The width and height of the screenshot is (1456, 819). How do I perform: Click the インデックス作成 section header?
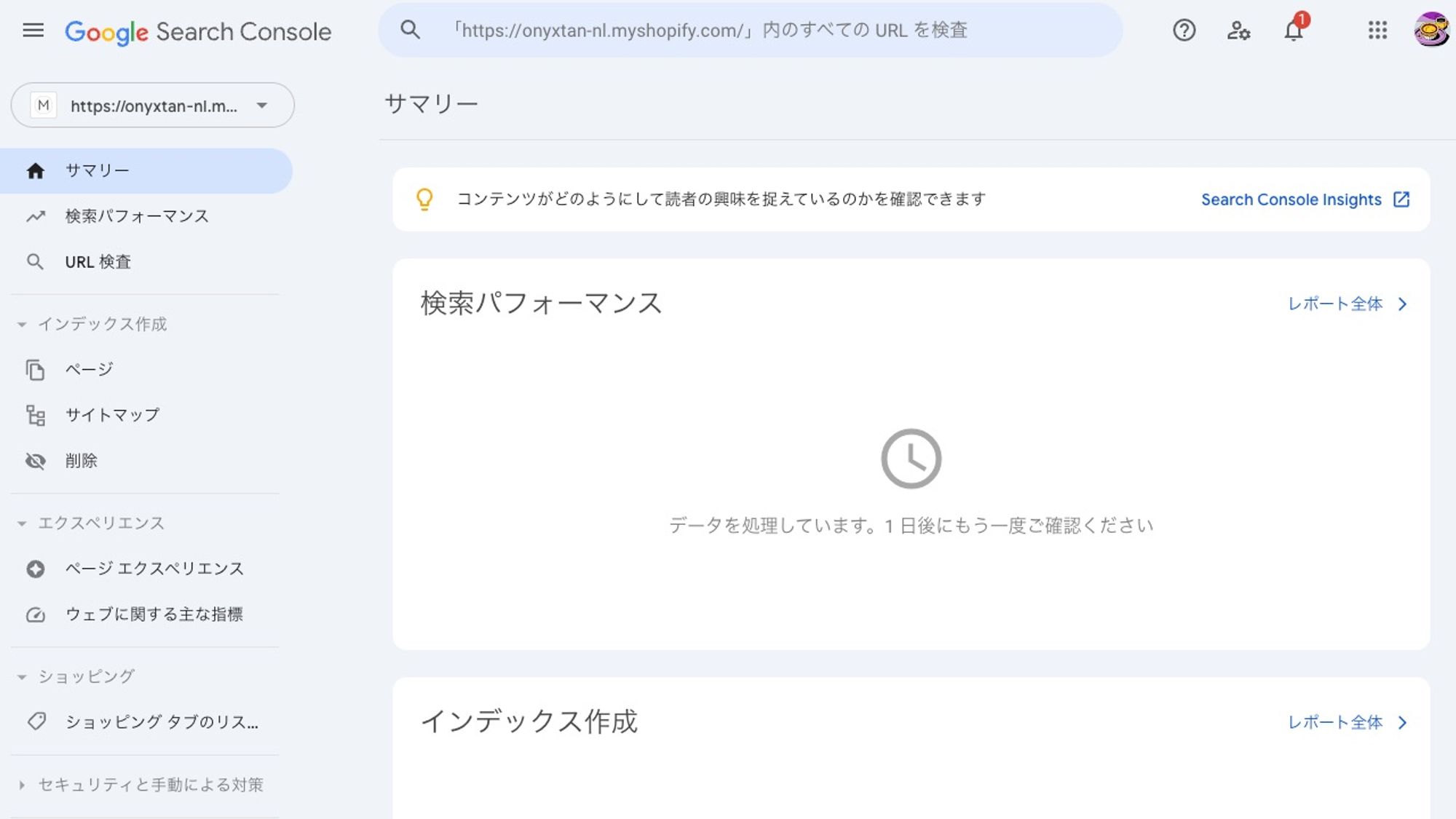[x=102, y=324]
